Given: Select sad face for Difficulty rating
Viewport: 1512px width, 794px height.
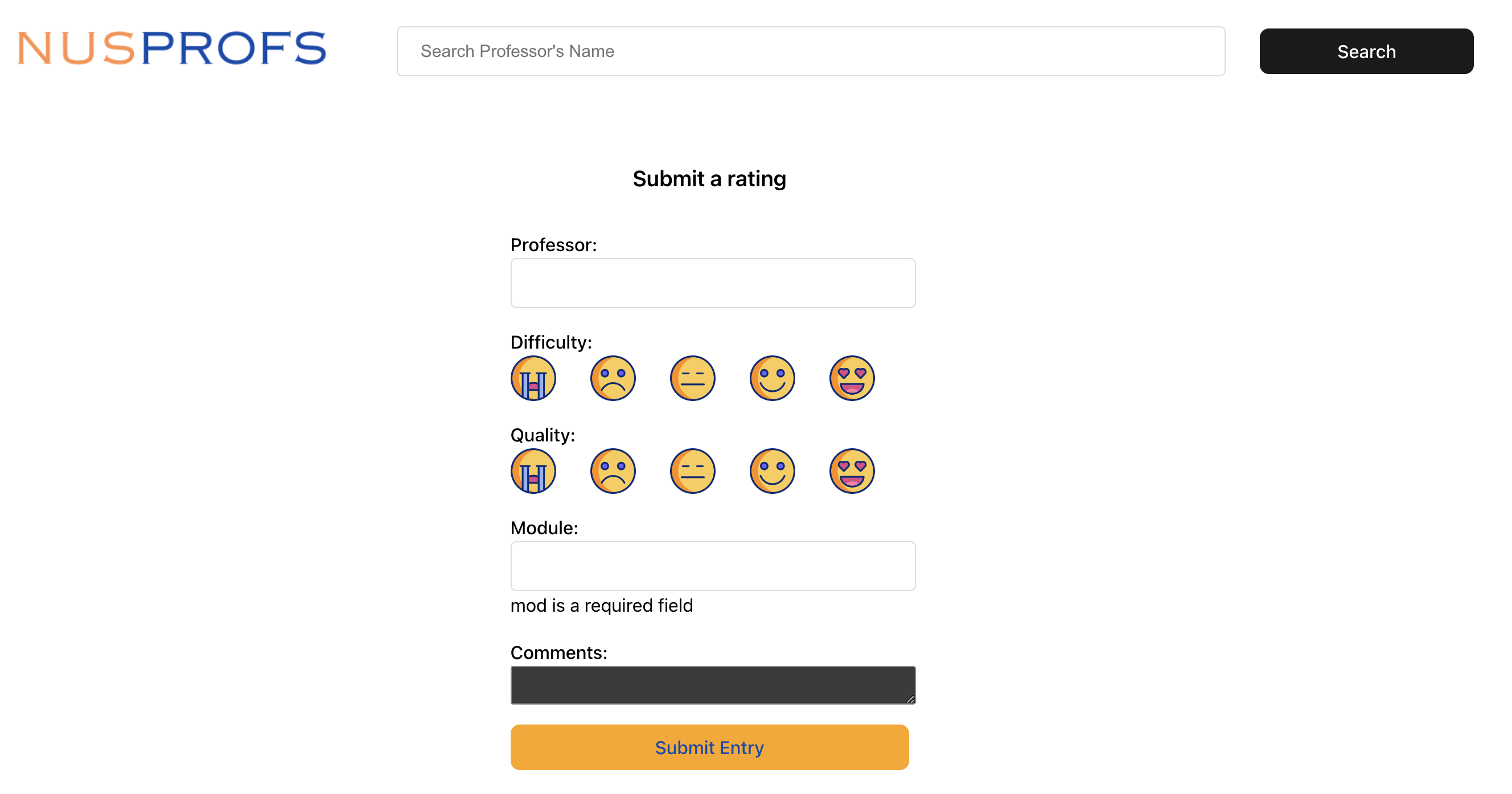Looking at the screenshot, I should (613, 378).
